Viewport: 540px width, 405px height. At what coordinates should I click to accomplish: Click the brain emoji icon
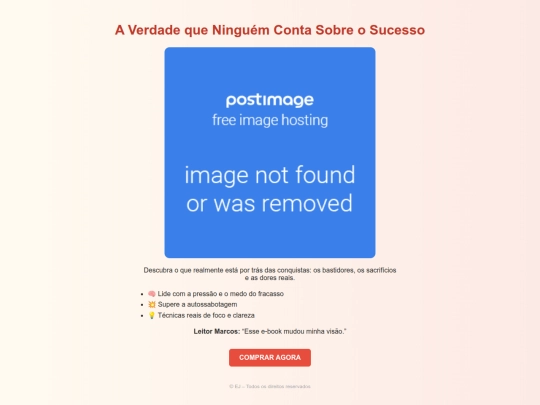pos(152,294)
